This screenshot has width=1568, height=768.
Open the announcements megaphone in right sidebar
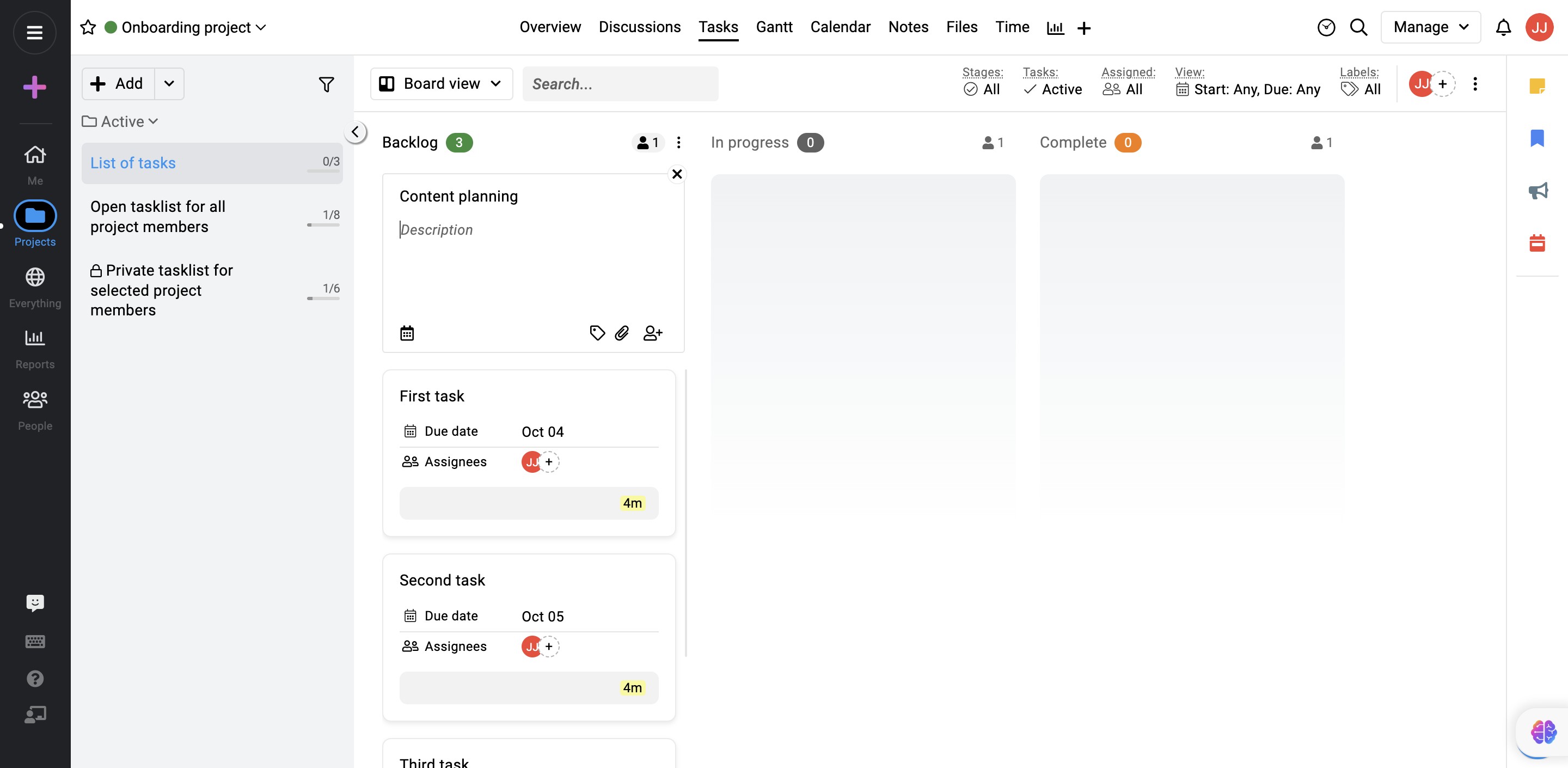click(x=1538, y=191)
